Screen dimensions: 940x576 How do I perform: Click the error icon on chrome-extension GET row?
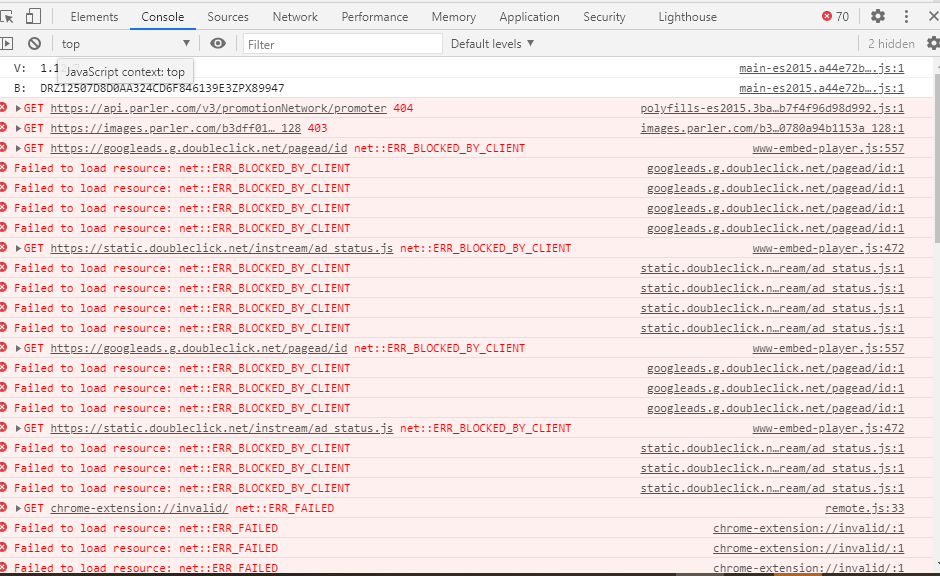click(4, 508)
